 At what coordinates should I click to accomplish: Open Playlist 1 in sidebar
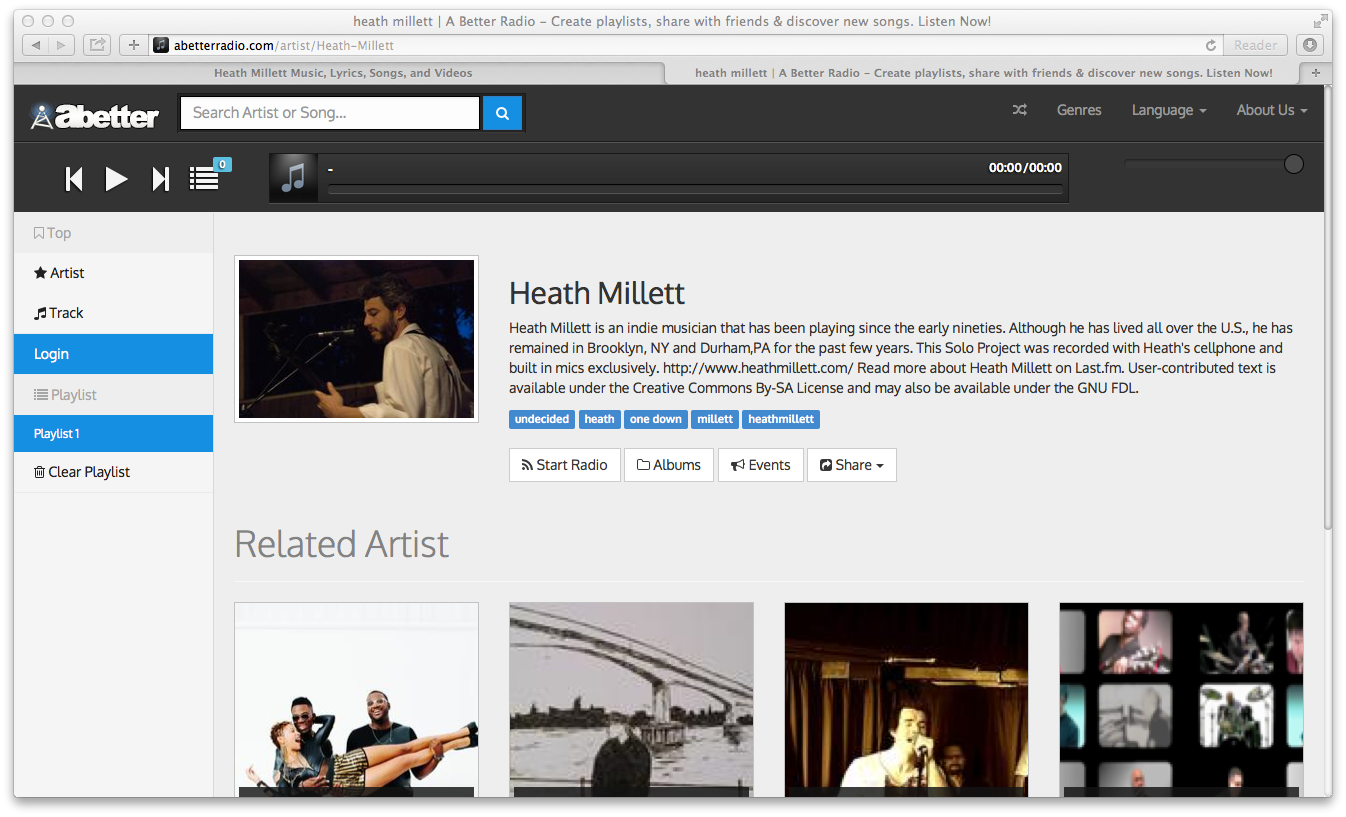coord(114,433)
